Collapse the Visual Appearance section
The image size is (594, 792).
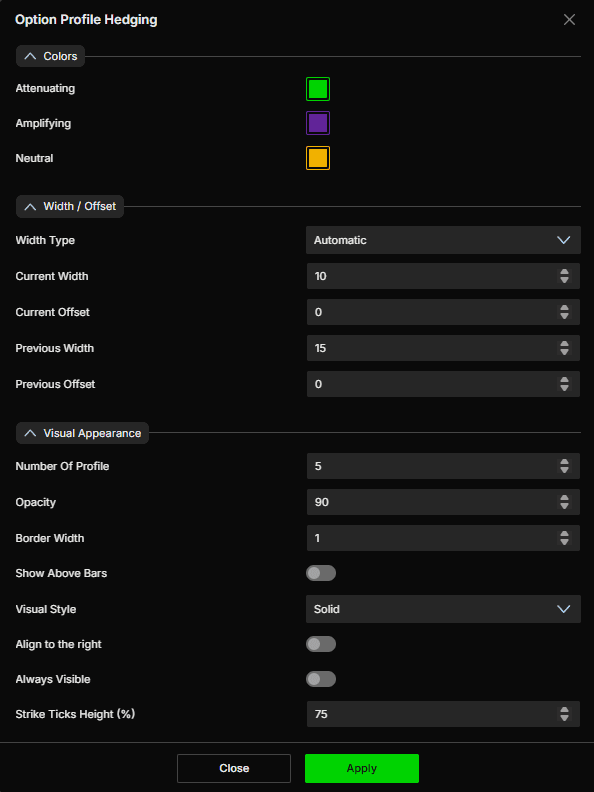[82, 433]
